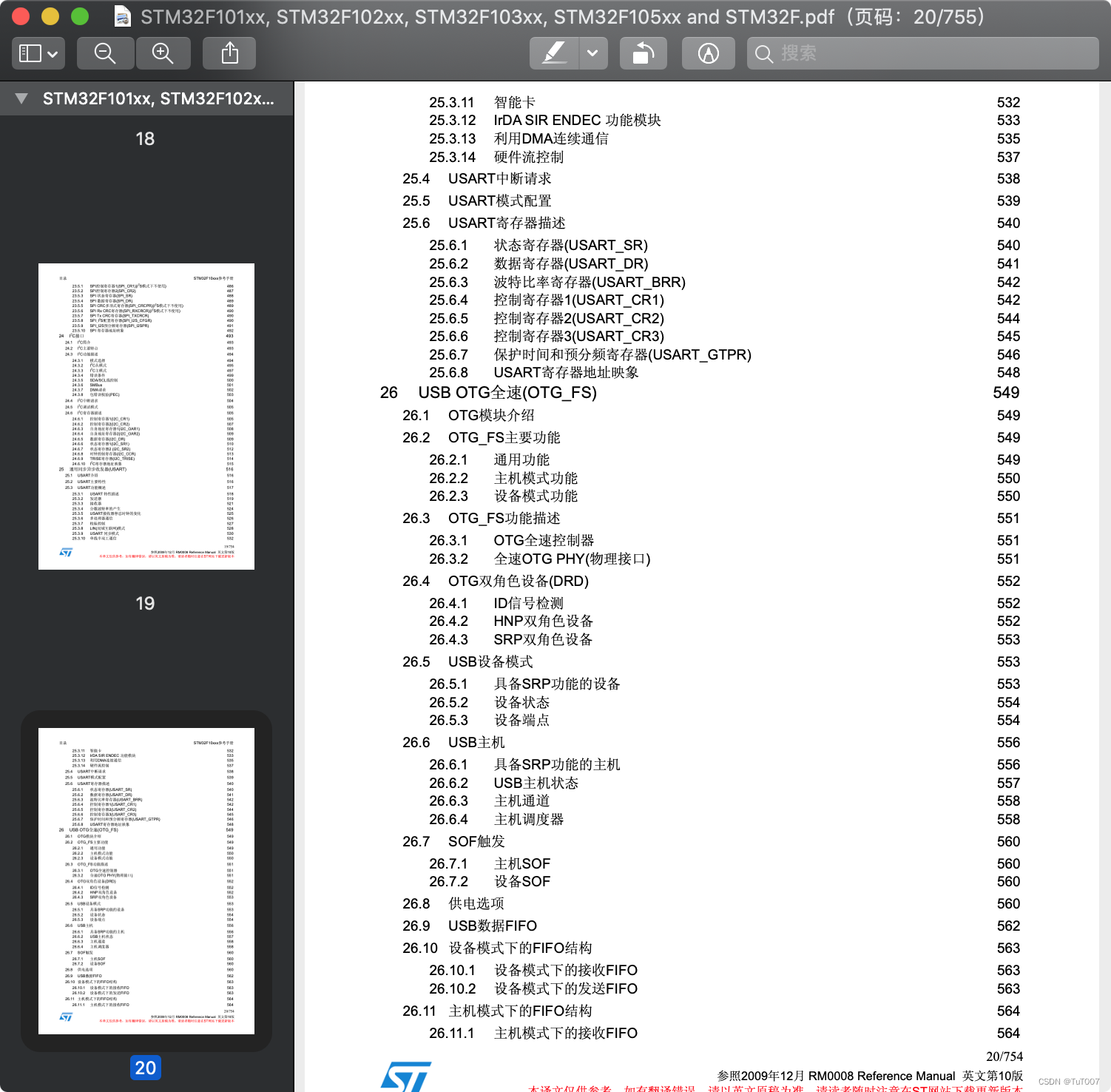Image resolution: width=1111 pixels, height=1092 pixels.
Task: Collapse the STM32F101xx outline disclosure triangle
Action: pyautogui.click(x=20, y=98)
